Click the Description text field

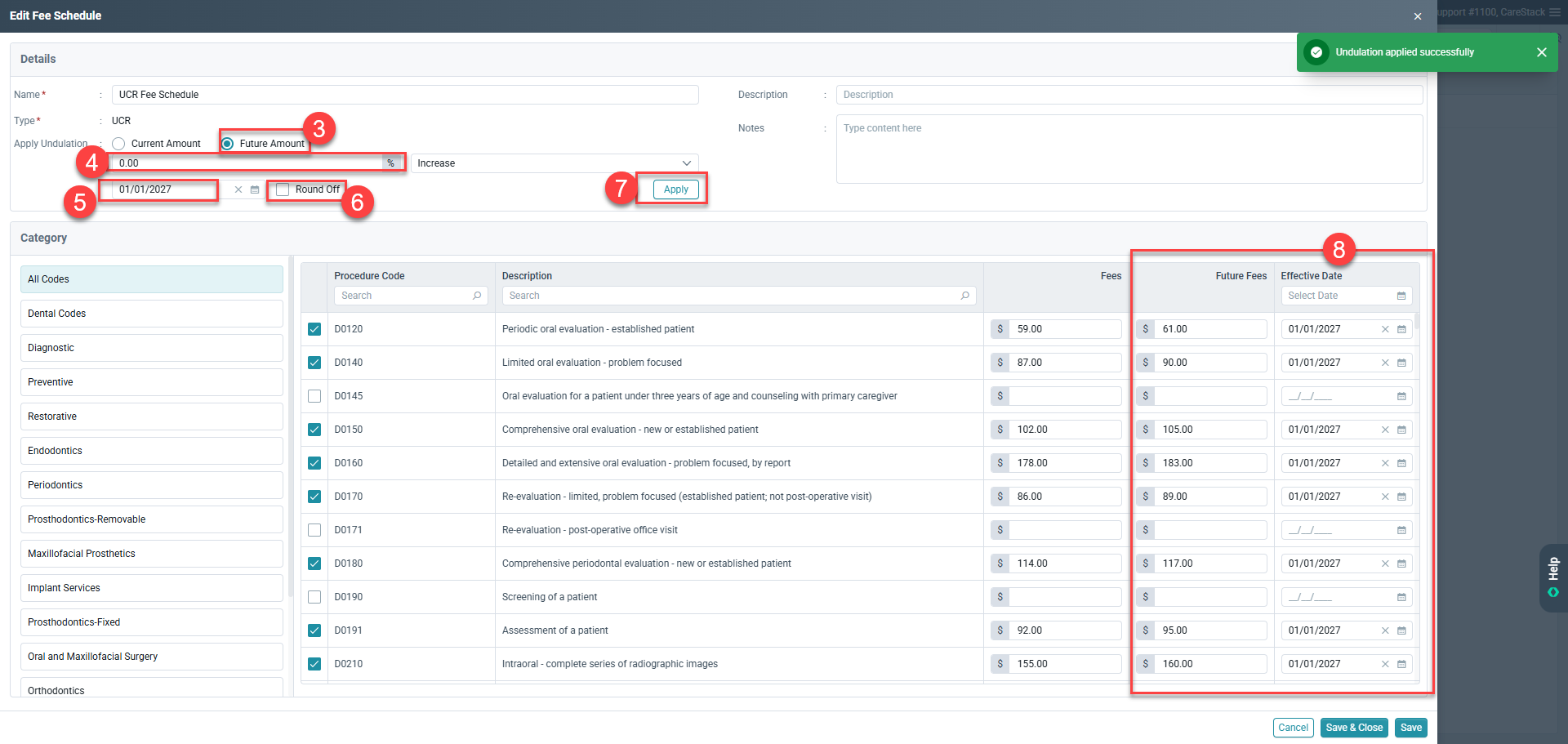tap(1129, 95)
